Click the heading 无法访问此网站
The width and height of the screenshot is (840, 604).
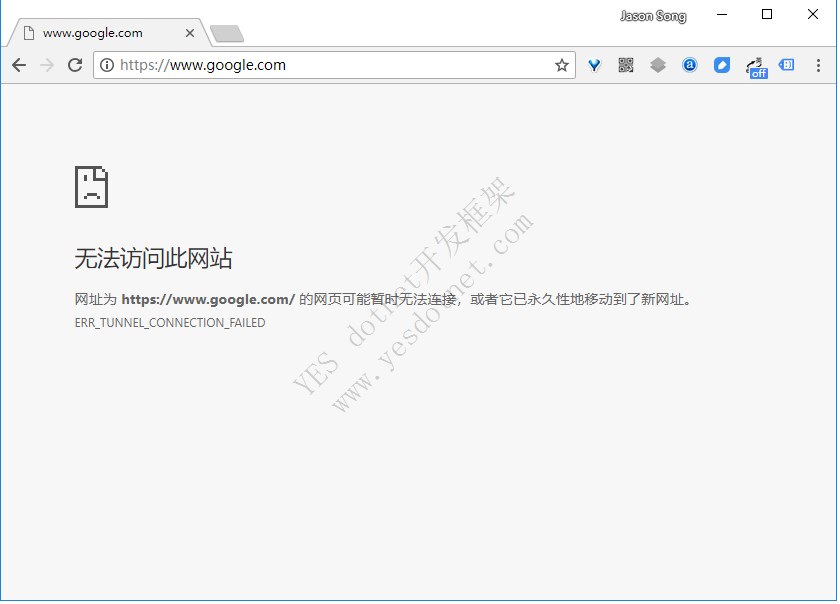[x=153, y=258]
